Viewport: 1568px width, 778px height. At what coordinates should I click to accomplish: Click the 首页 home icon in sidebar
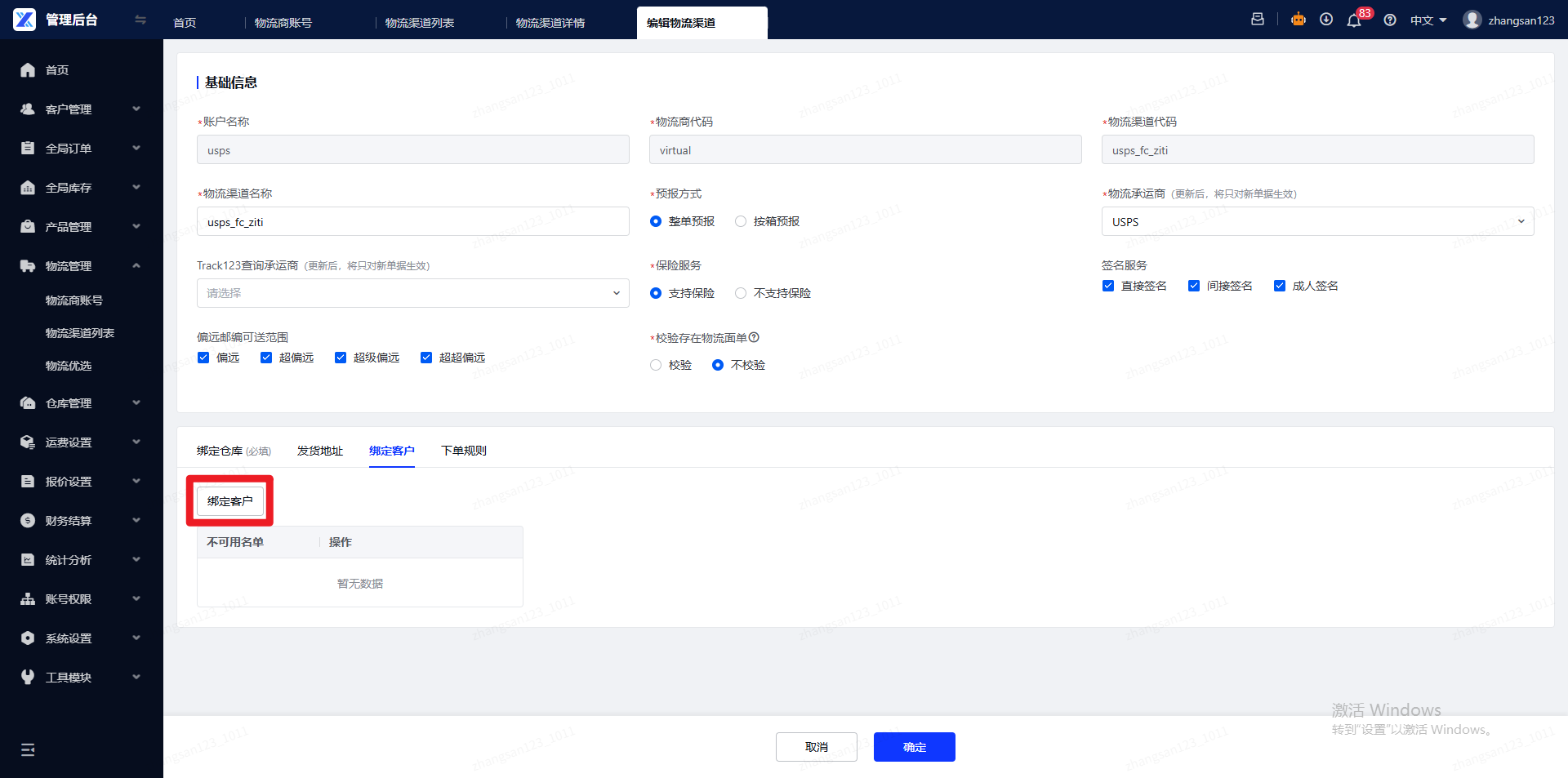pyautogui.click(x=28, y=70)
